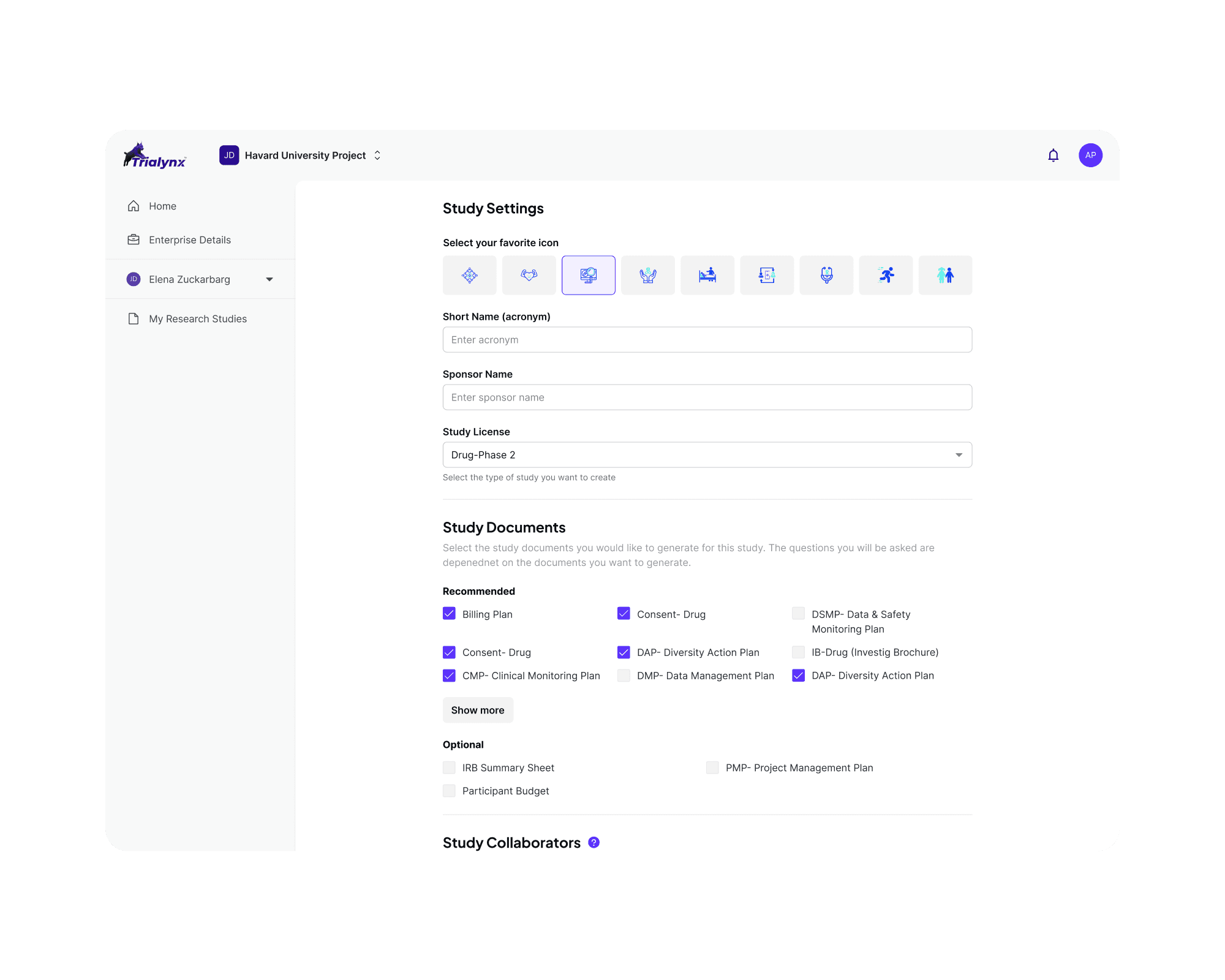Uncheck CMP- Clinical Monitoring Plan

[449, 676]
